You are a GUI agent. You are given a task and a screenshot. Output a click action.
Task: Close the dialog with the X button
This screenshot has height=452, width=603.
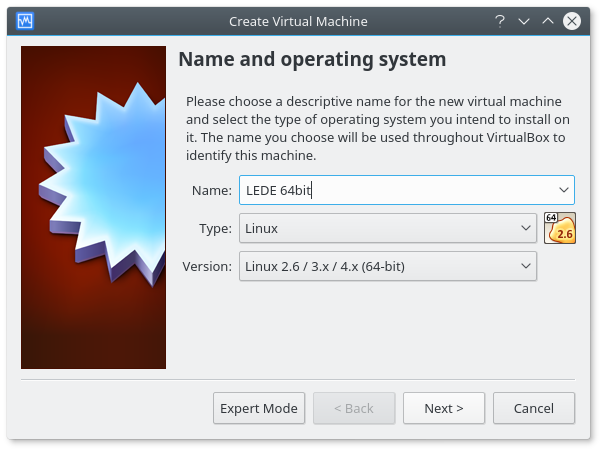(x=572, y=21)
